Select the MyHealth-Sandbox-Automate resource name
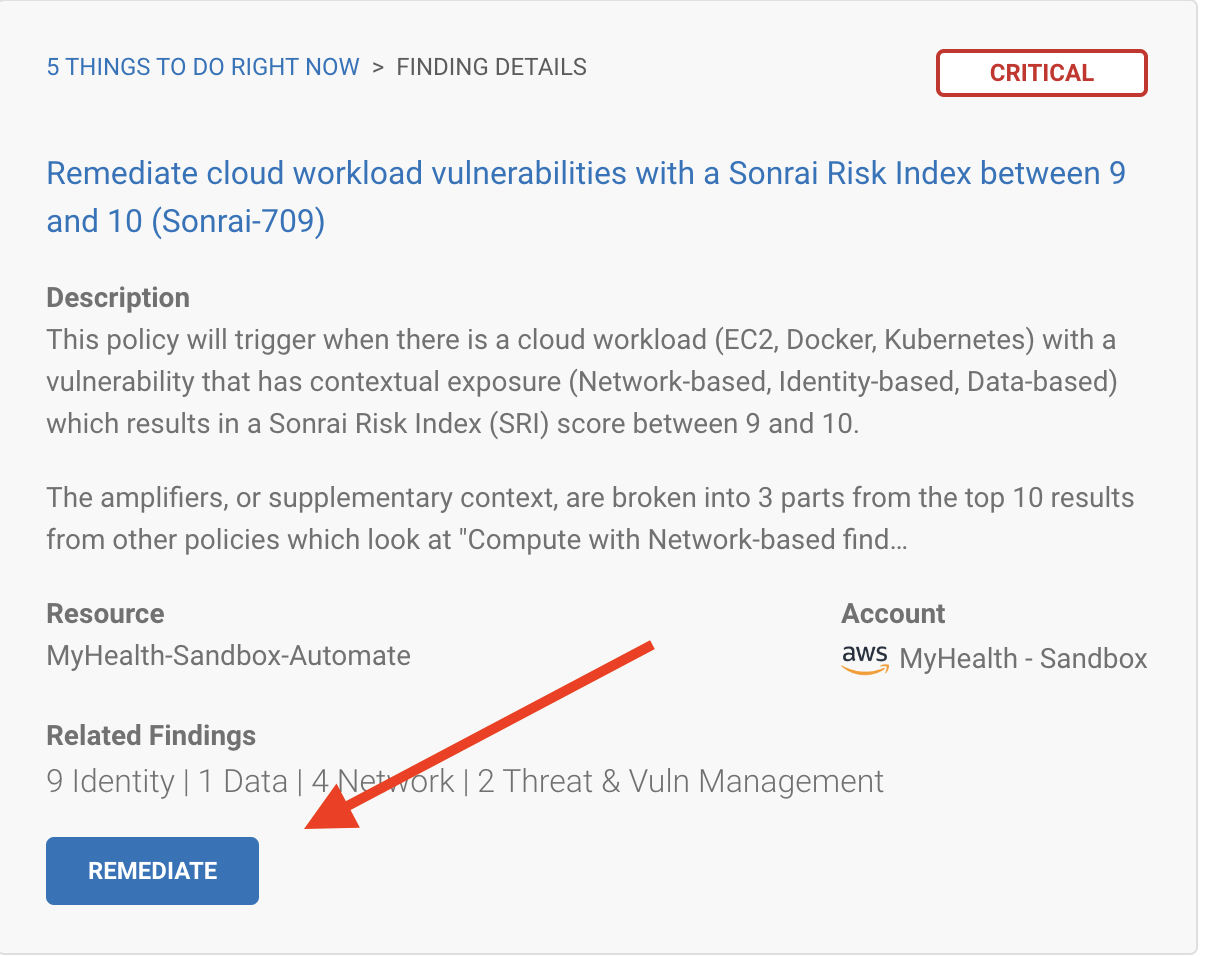Image resolution: width=1208 pixels, height=956 pixels. [229, 656]
